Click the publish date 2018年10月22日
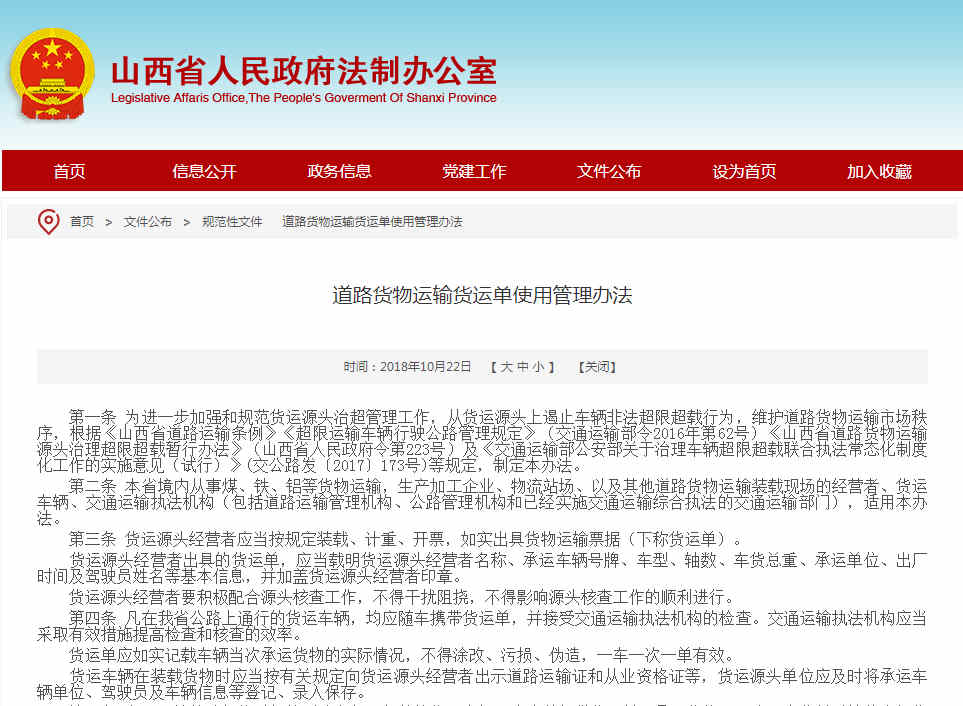The image size is (963, 706). click(425, 367)
